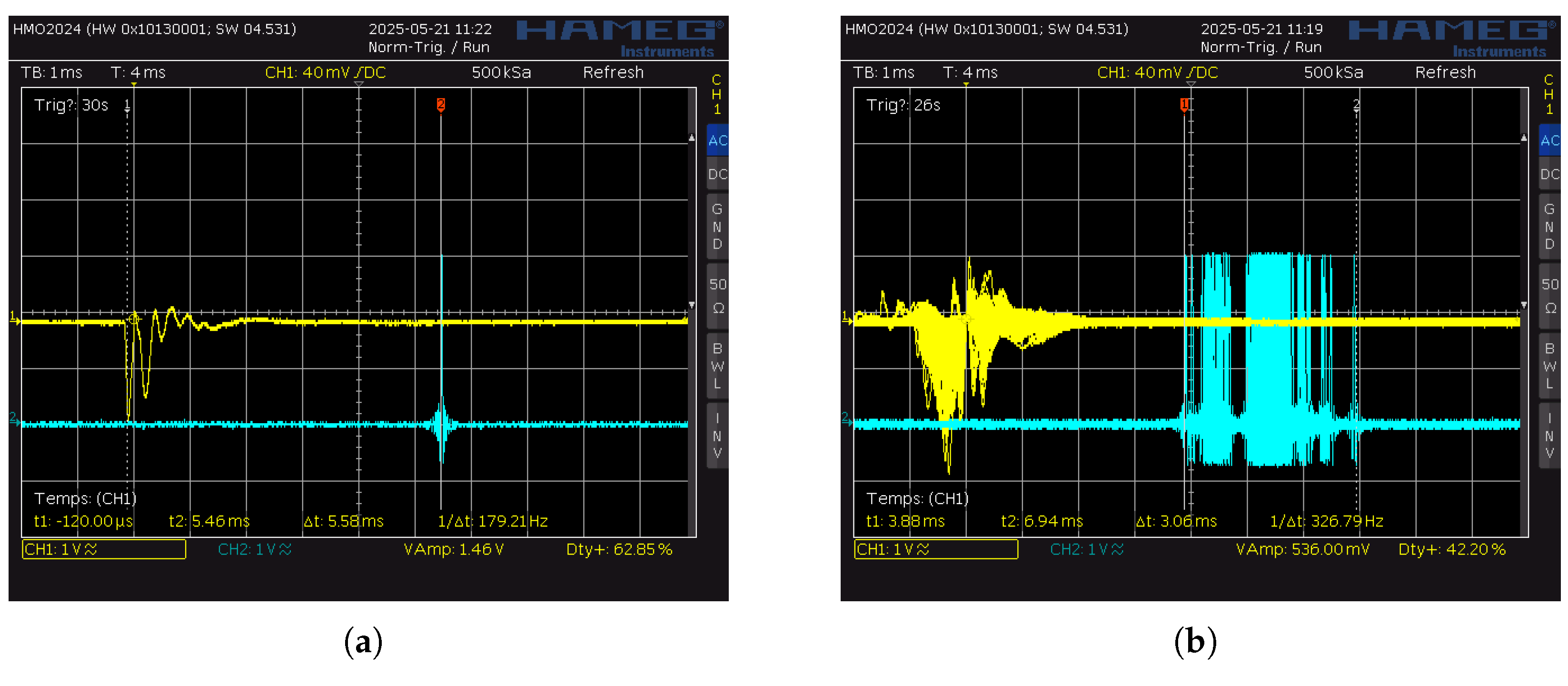Click HAMEG Instruments logo in right screenshot
This screenshot has width=1568, height=686.
pyautogui.click(x=1452, y=38)
